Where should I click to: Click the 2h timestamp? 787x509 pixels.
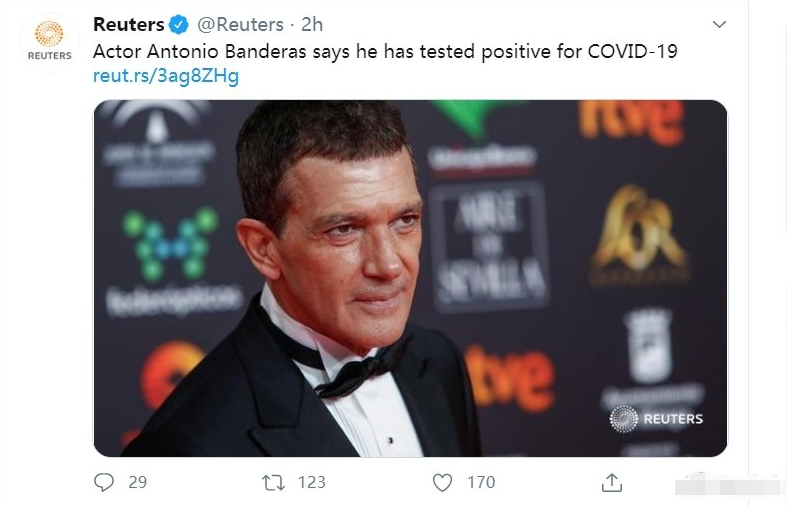(x=312, y=24)
